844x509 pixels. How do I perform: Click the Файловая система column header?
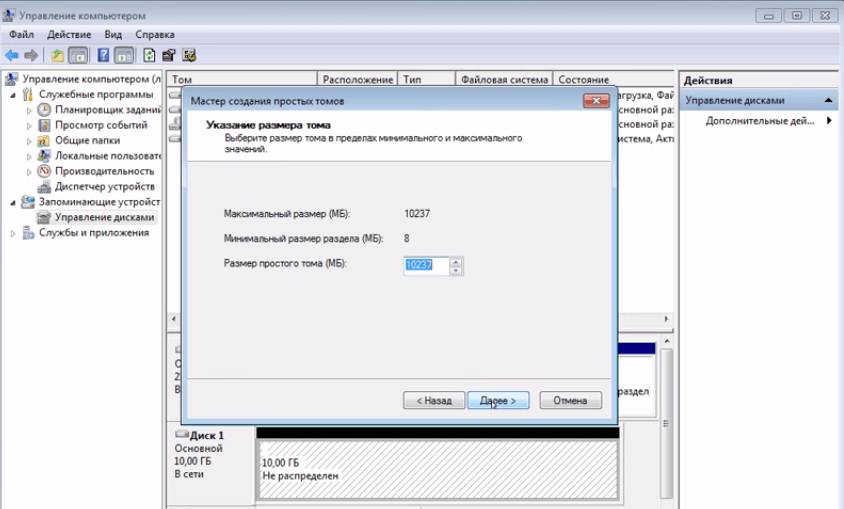pos(504,79)
